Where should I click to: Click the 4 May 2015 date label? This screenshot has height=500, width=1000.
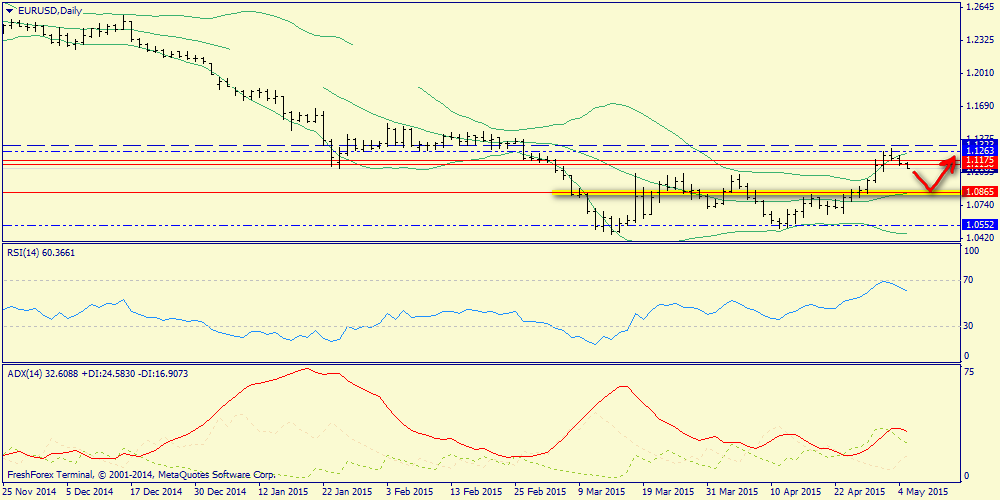pyautogui.click(x=922, y=492)
